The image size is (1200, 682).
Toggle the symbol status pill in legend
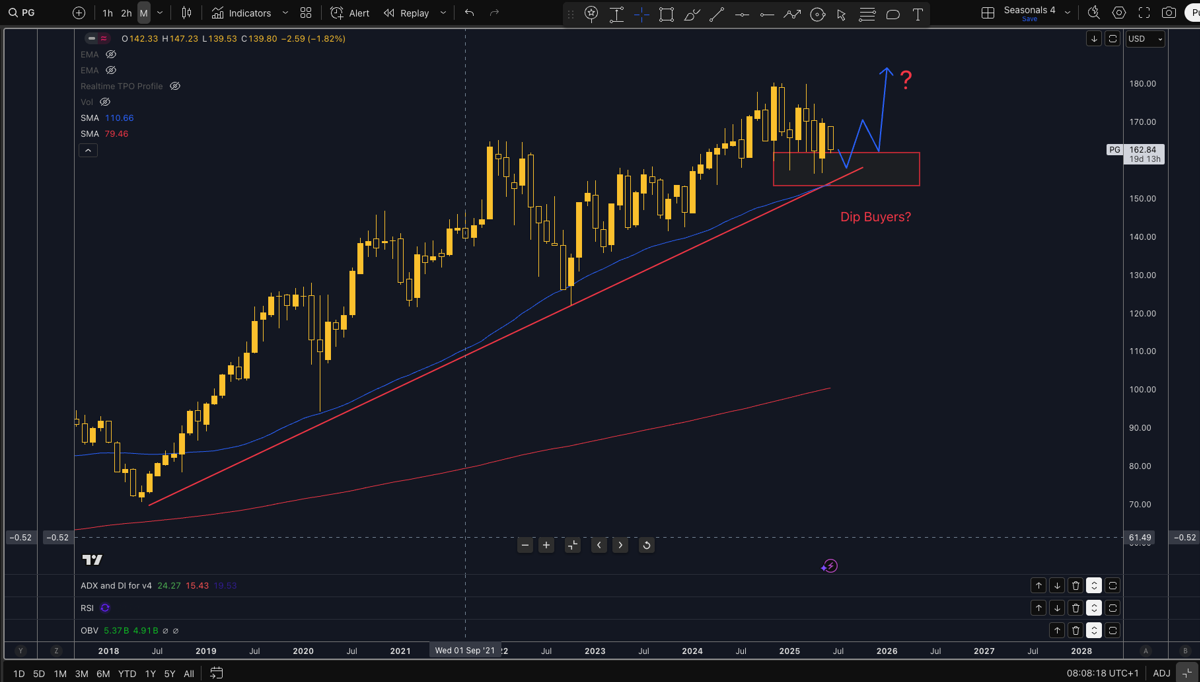pos(97,38)
